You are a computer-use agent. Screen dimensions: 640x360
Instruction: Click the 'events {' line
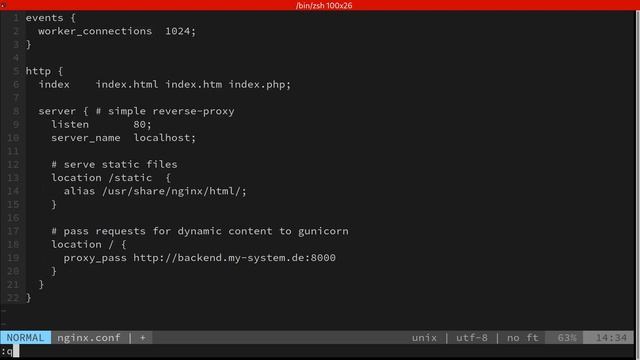pyautogui.click(x=51, y=18)
